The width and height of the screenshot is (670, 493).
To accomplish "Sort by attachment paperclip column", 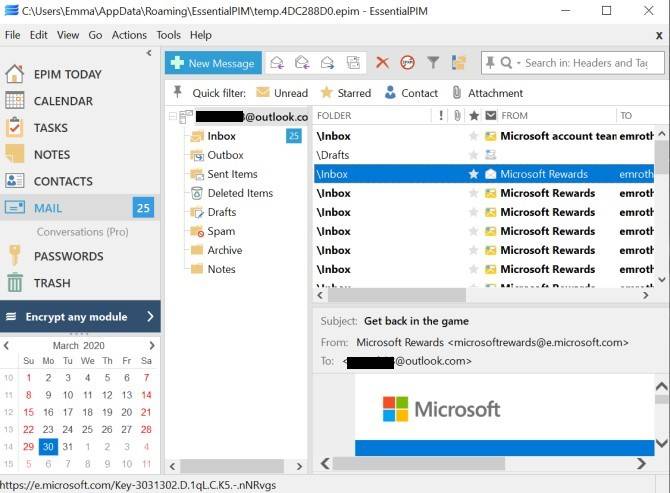I will 457,115.
